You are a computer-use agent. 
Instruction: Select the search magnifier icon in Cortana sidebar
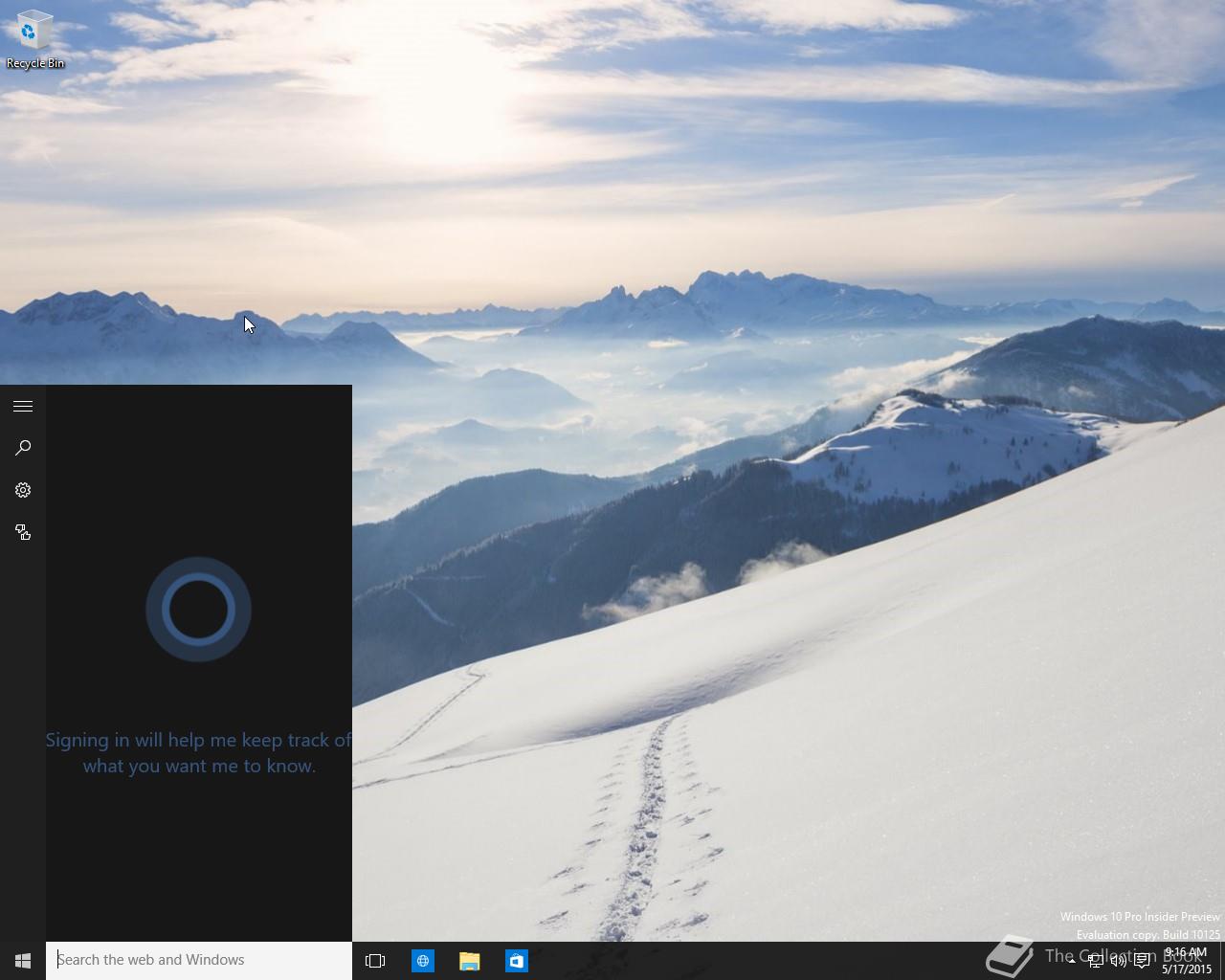point(23,448)
